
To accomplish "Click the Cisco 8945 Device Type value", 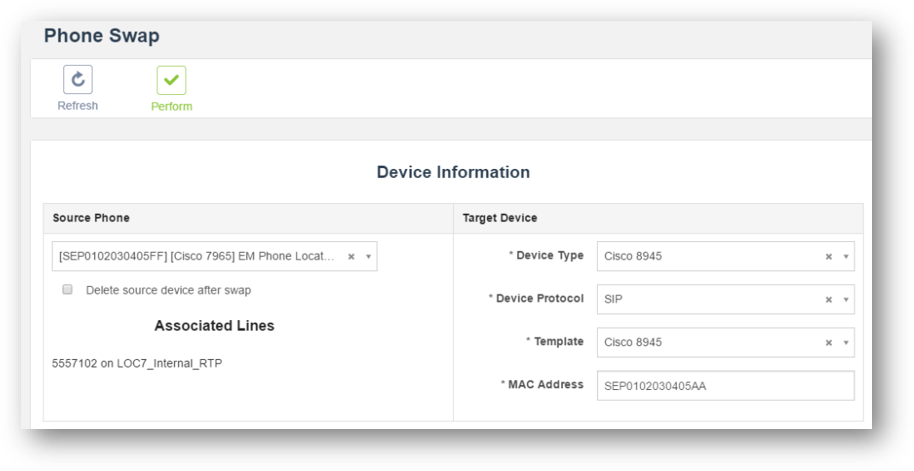I will click(633, 257).
